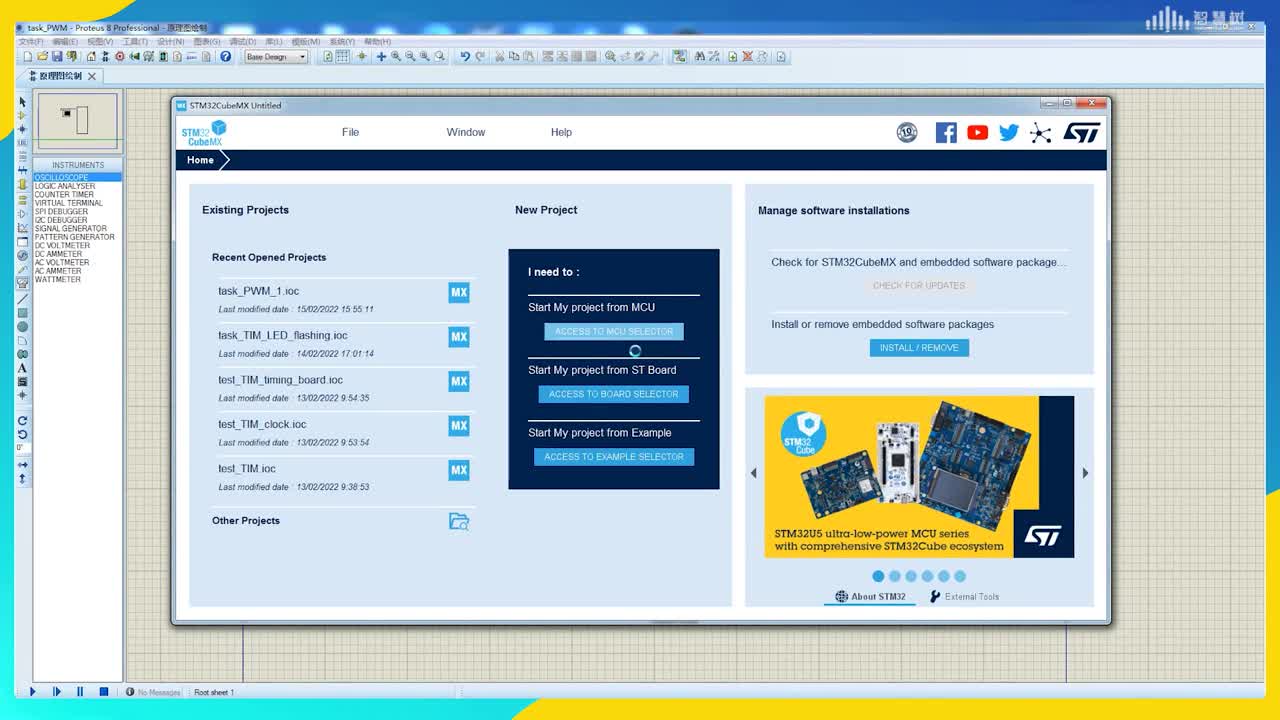
Task: Rotate anti-clockwise using sidebar arrow
Action: click(22, 434)
